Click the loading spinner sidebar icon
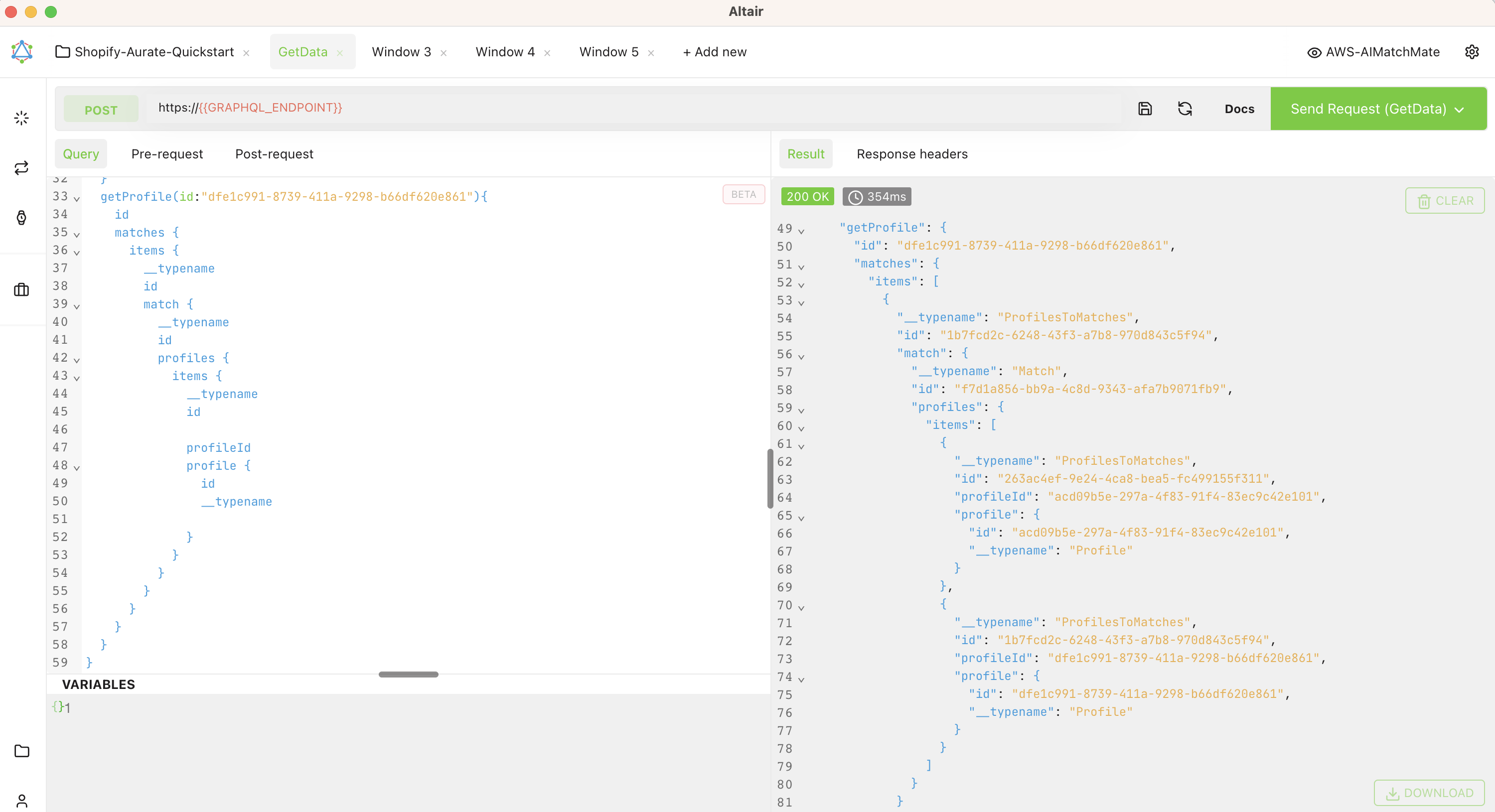Image resolution: width=1495 pixels, height=812 pixels. (21, 119)
